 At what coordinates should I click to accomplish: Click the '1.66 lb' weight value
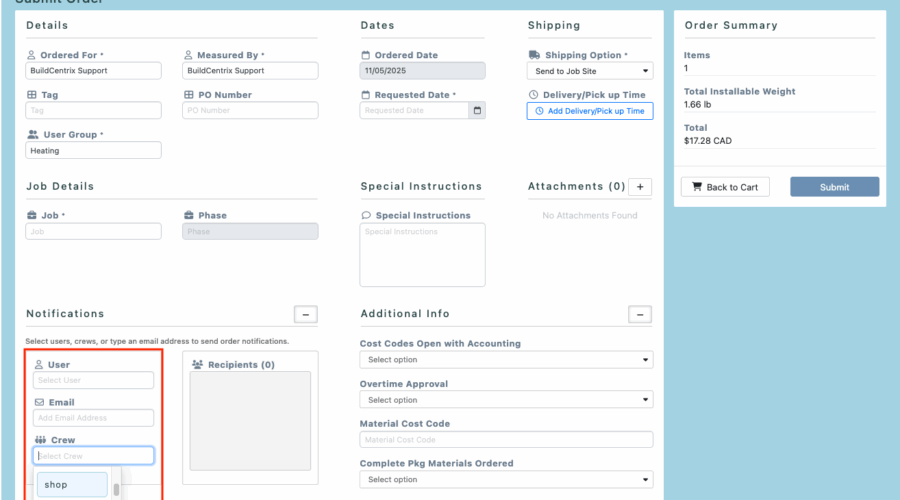click(697, 104)
